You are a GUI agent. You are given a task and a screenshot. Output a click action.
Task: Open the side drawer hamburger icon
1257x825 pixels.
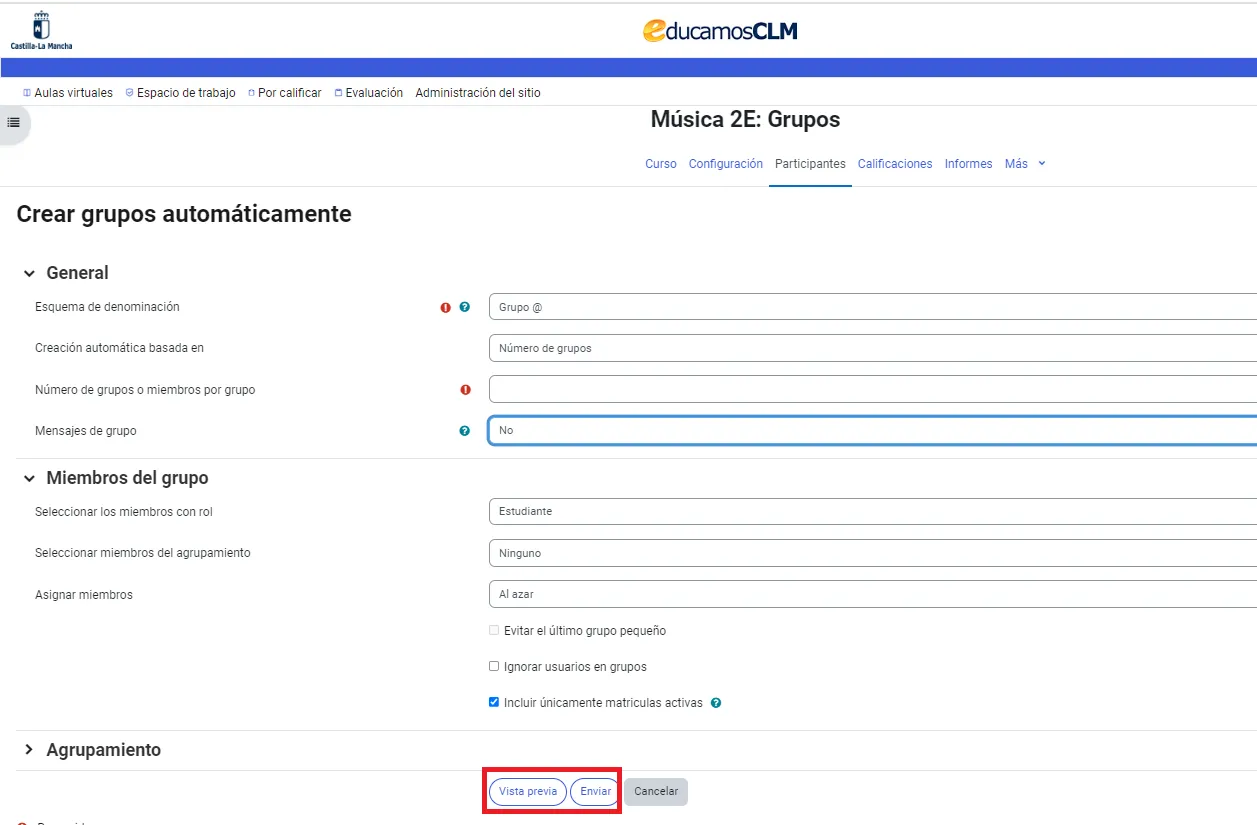pos(14,122)
